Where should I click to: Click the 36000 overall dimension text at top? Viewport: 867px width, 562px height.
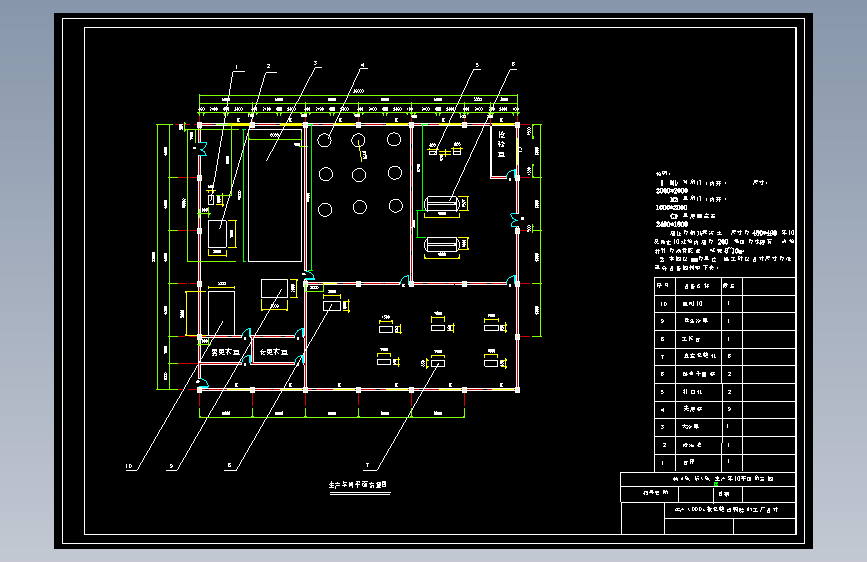pyautogui.click(x=359, y=91)
